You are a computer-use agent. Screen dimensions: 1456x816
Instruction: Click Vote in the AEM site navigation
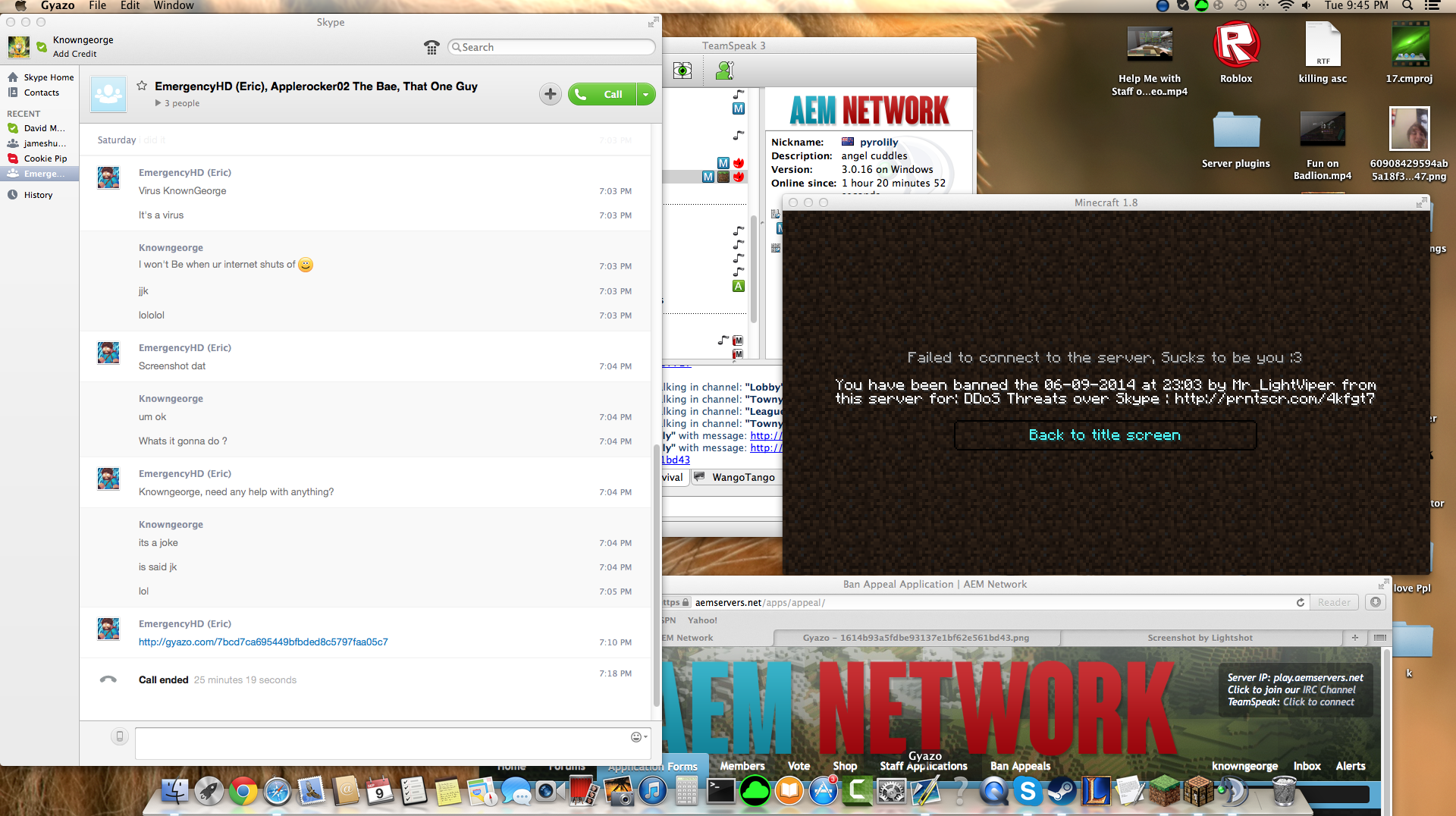799,766
